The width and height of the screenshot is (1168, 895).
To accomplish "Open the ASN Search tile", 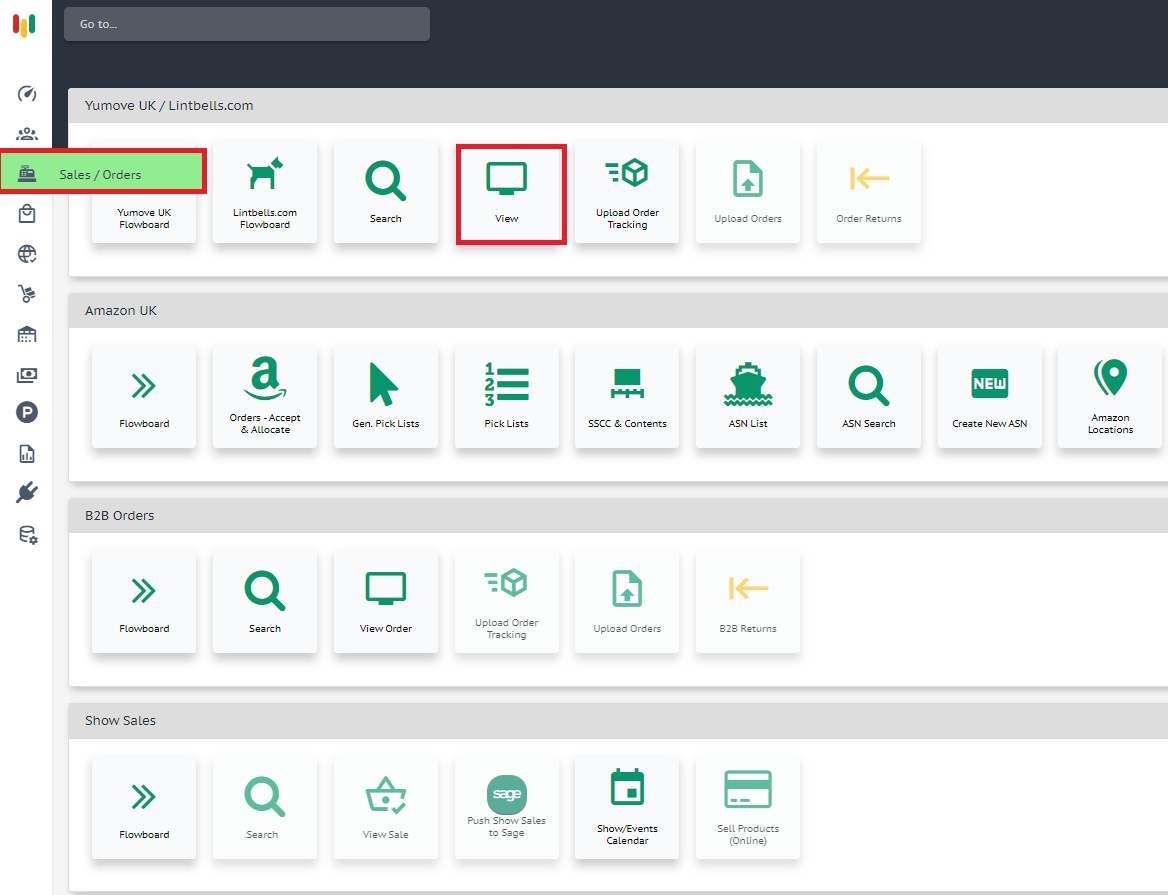I will tap(869, 397).
